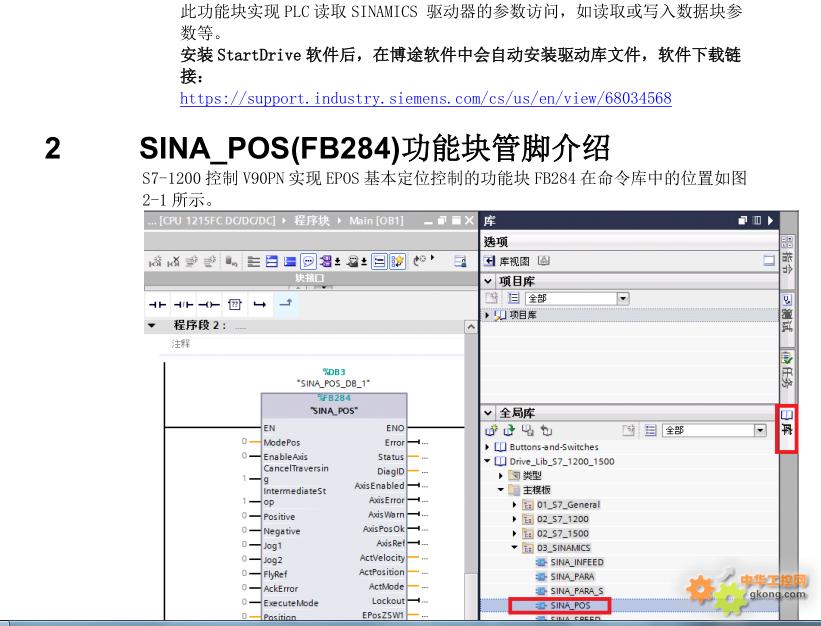Click the close branch icon
This screenshot has height=626, width=821.
(x=286, y=304)
